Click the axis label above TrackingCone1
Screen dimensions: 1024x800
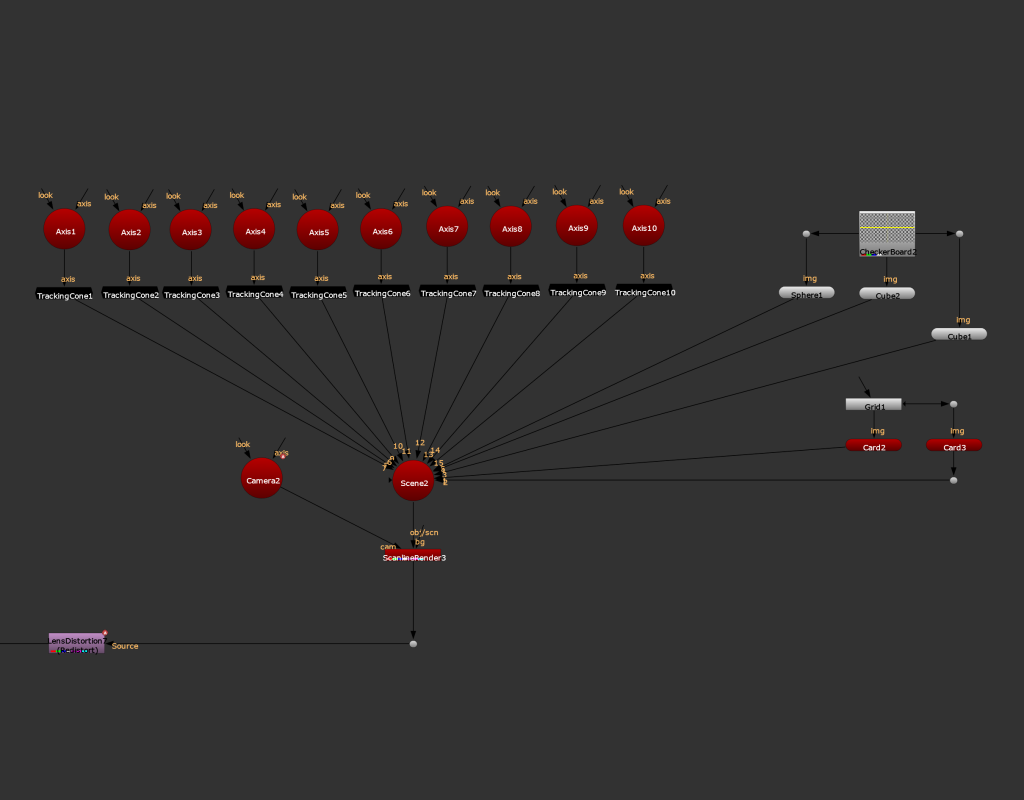(68, 279)
